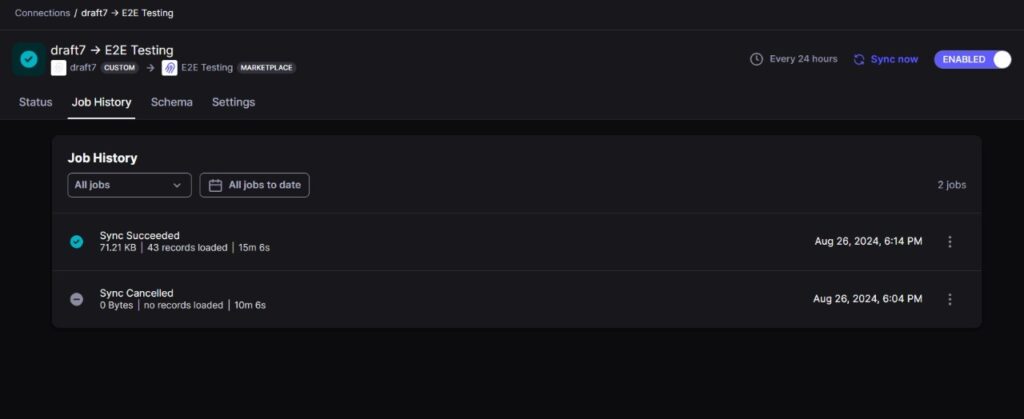Navigate to Connections breadcrumb link
This screenshot has width=1024, height=419.
click(42, 13)
